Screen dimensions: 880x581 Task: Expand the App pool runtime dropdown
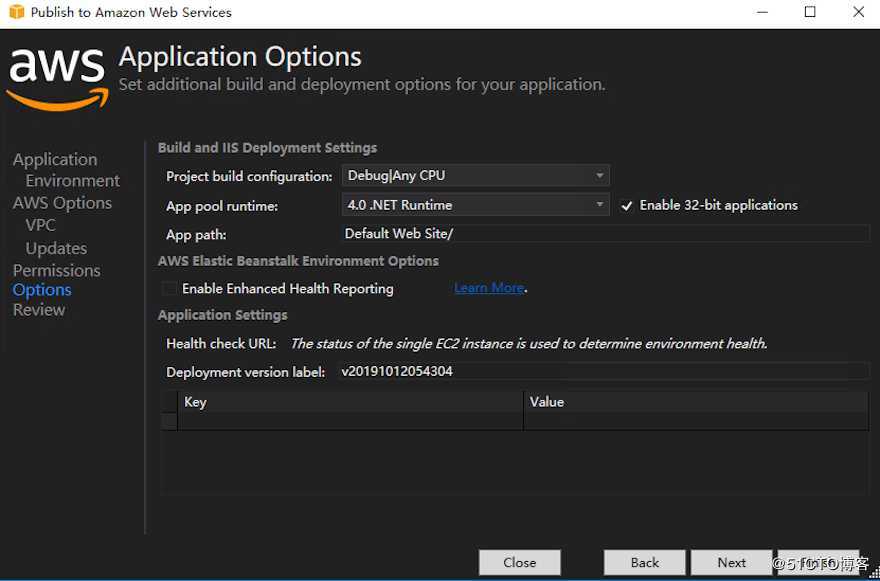click(x=475, y=205)
